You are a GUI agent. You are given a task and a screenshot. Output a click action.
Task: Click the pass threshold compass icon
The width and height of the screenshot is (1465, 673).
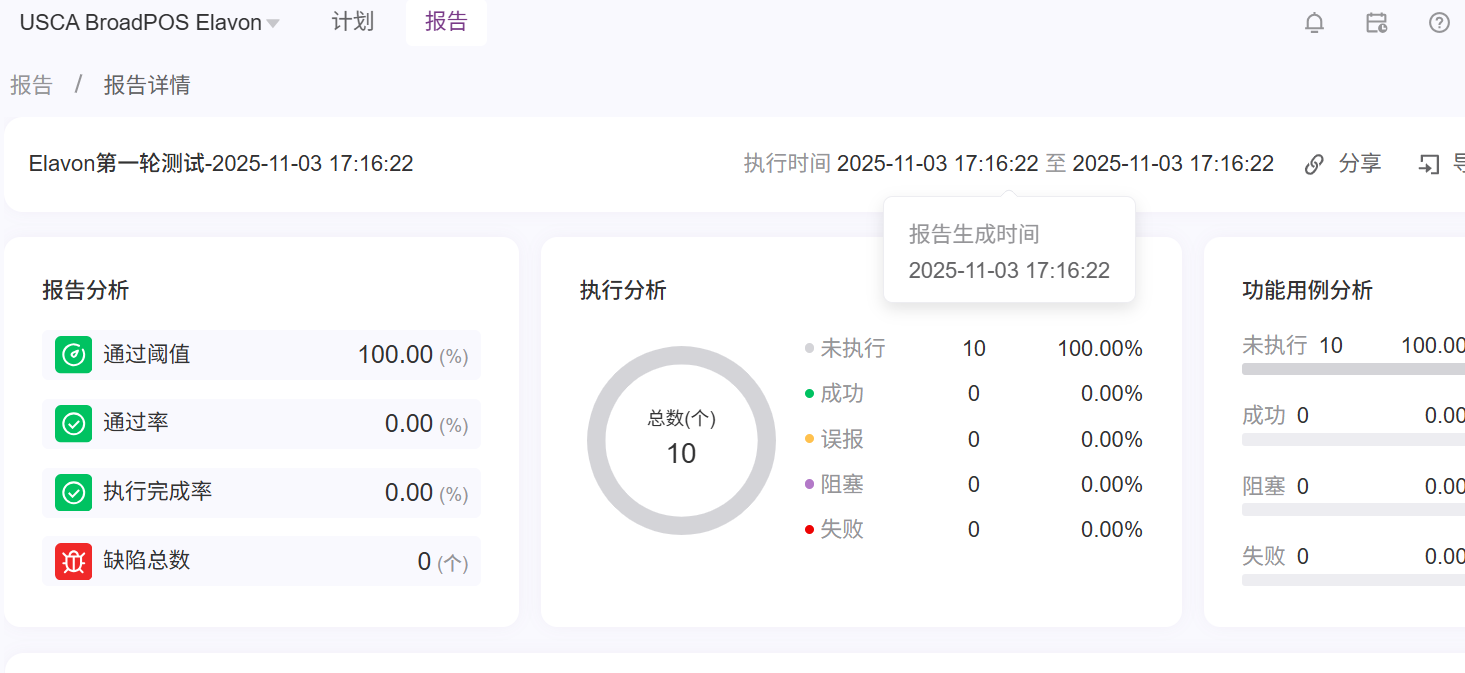(x=73, y=355)
